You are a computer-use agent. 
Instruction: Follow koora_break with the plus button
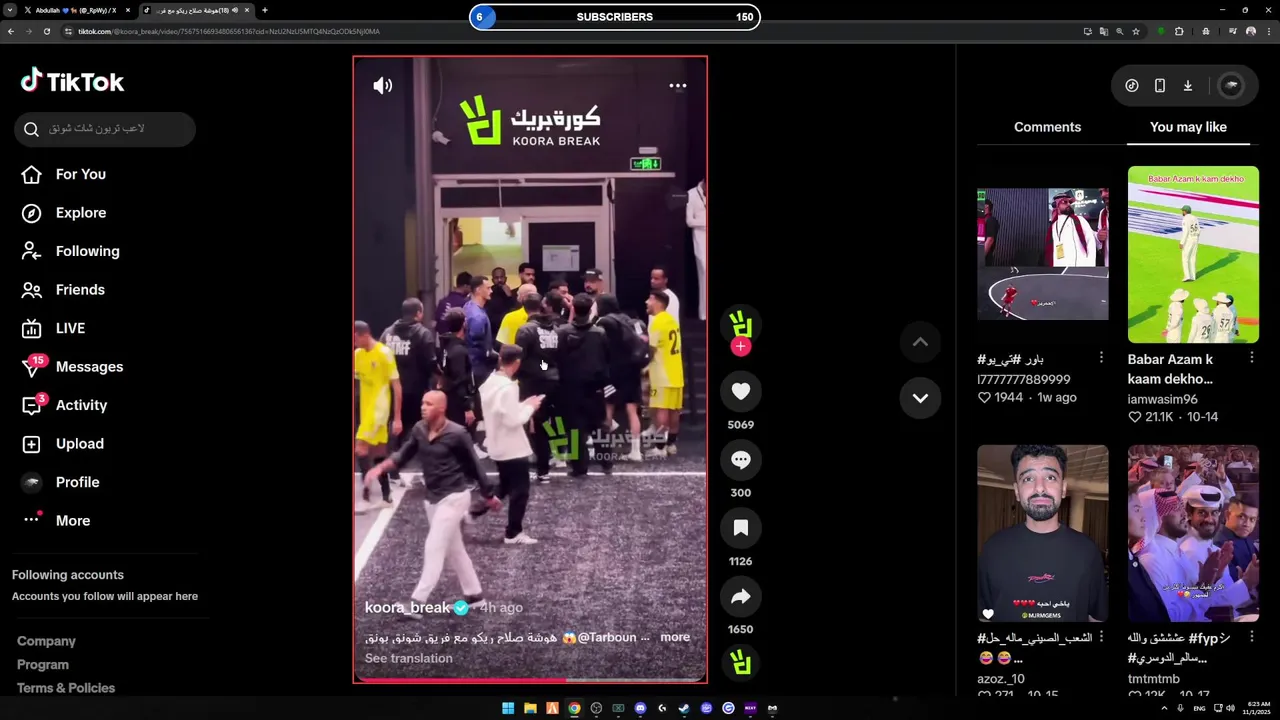740,346
